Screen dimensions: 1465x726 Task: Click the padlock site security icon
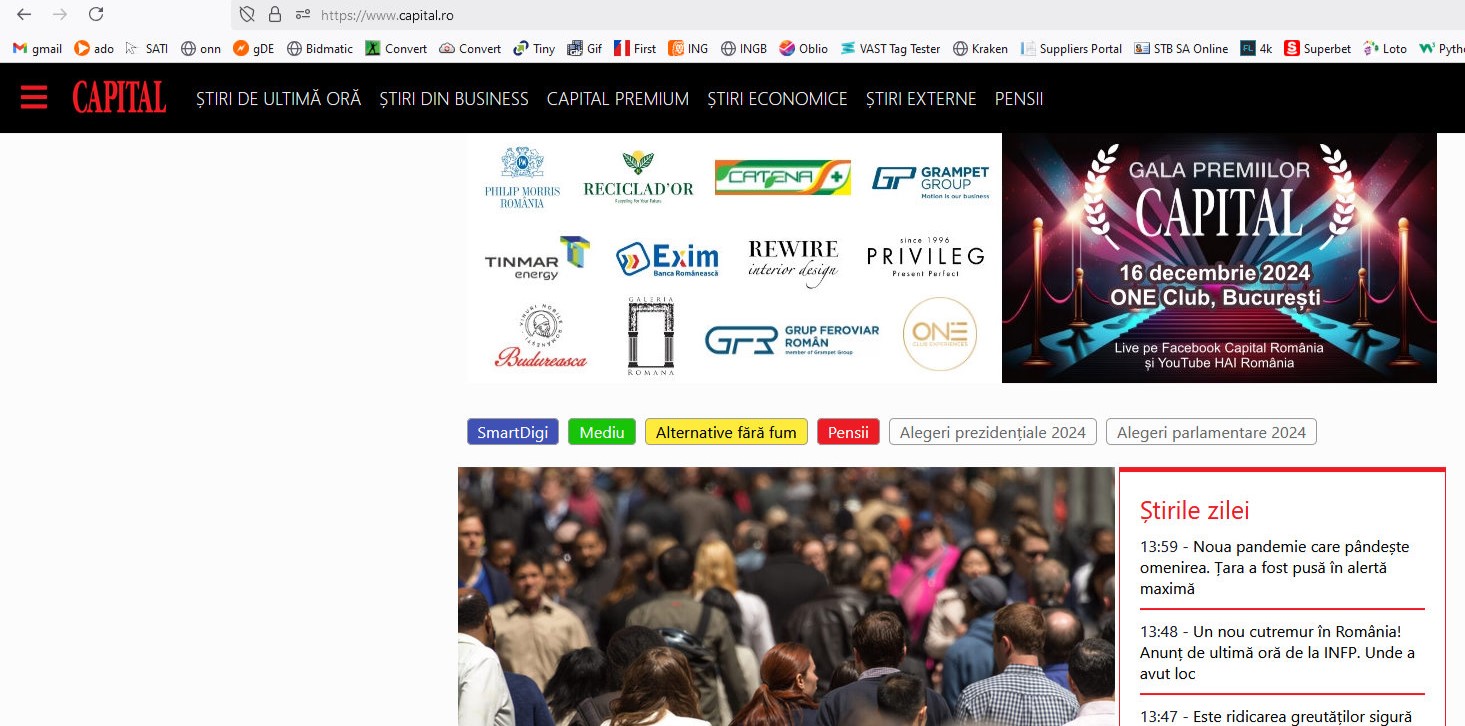275,15
